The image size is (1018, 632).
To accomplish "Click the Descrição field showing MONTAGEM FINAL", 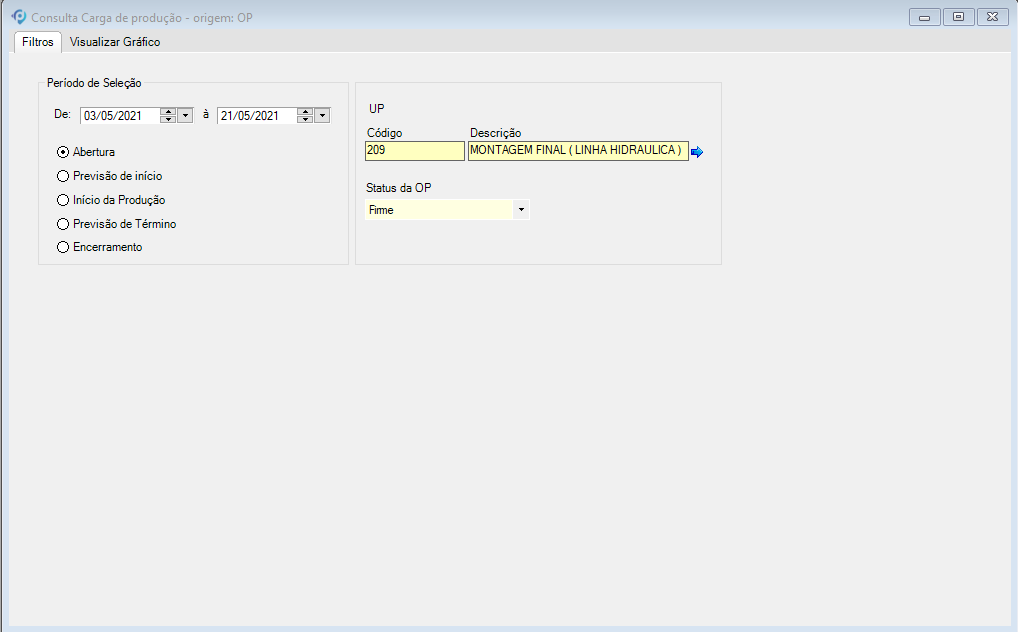I will tap(577, 151).
